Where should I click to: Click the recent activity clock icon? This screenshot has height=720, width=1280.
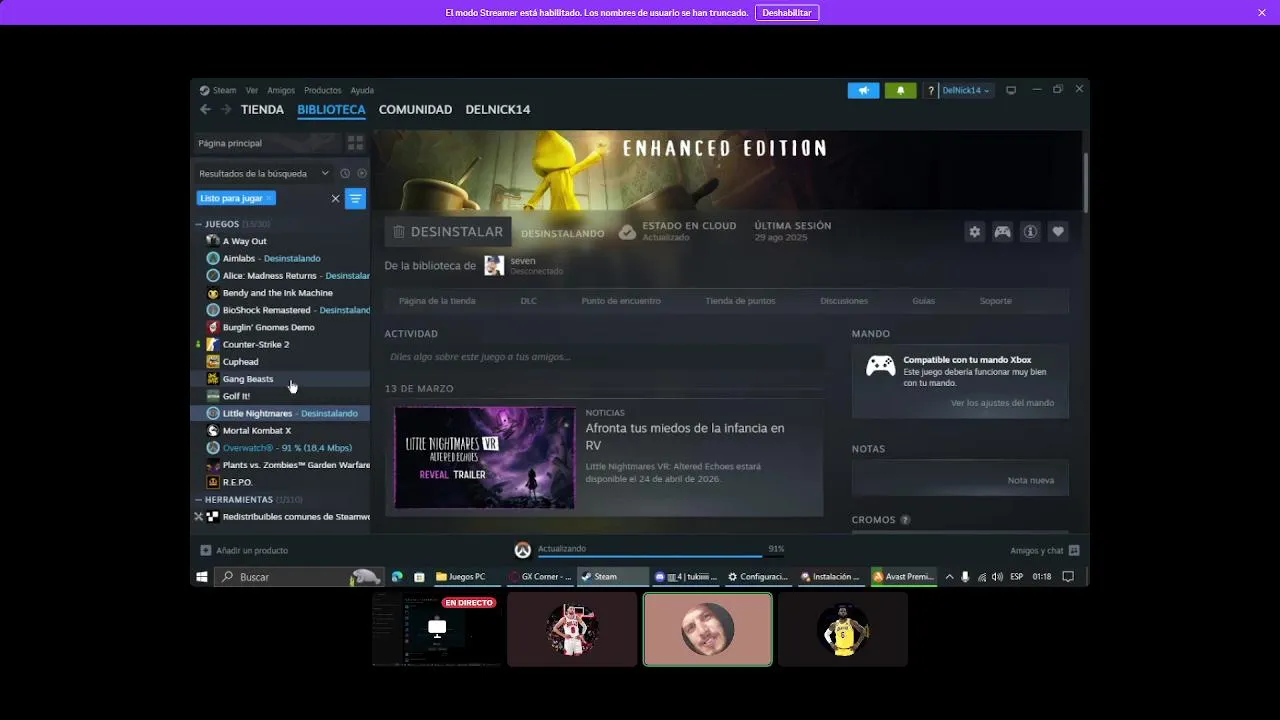(345, 173)
